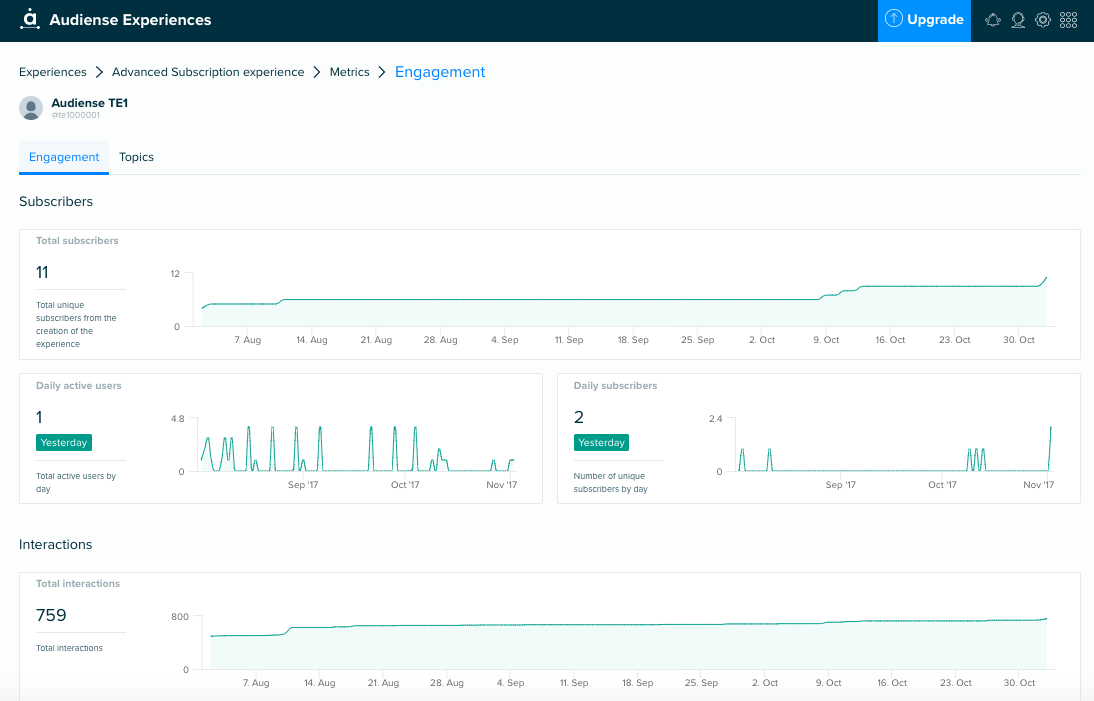
Task: Click the 4.8 y-axis label
Action: point(178,419)
